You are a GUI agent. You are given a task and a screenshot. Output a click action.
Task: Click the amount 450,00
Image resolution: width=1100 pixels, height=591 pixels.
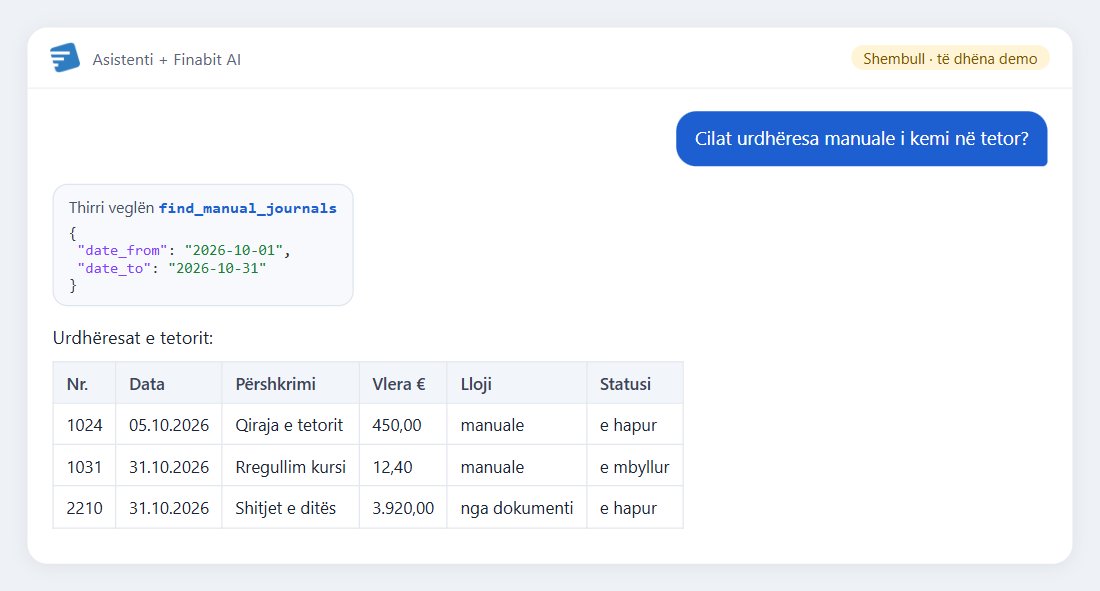point(397,425)
